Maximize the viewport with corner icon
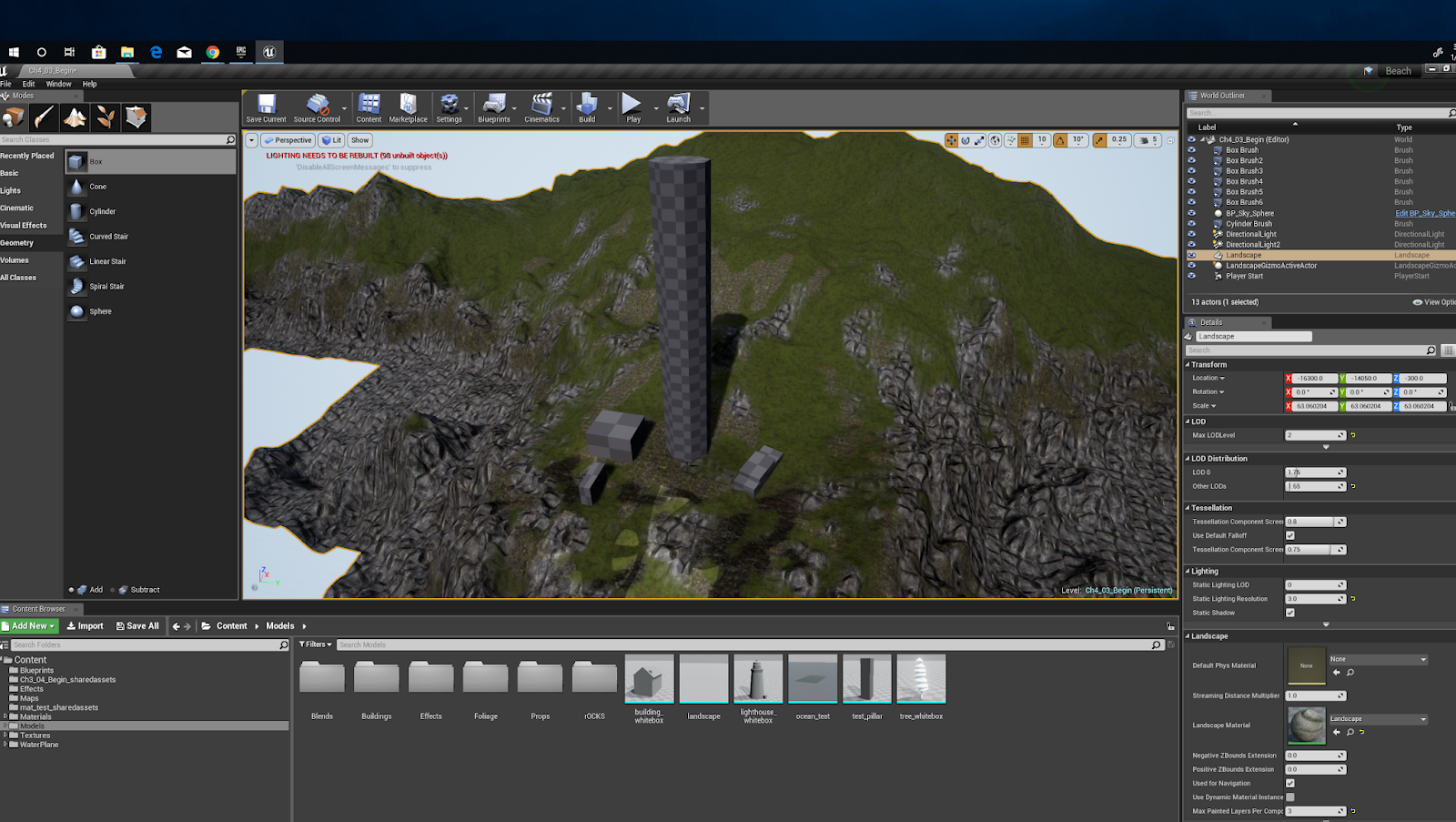Image resolution: width=1456 pixels, height=822 pixels. 1171,140
